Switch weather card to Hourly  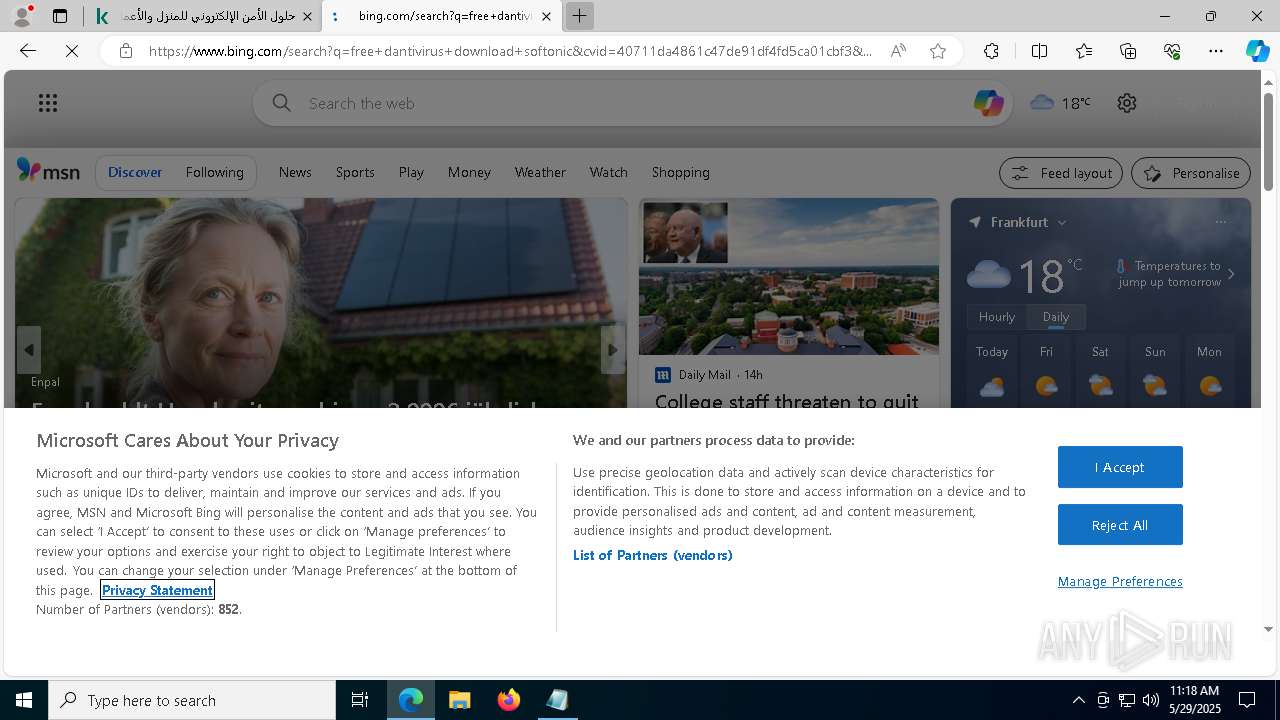[x=996, y=317]
